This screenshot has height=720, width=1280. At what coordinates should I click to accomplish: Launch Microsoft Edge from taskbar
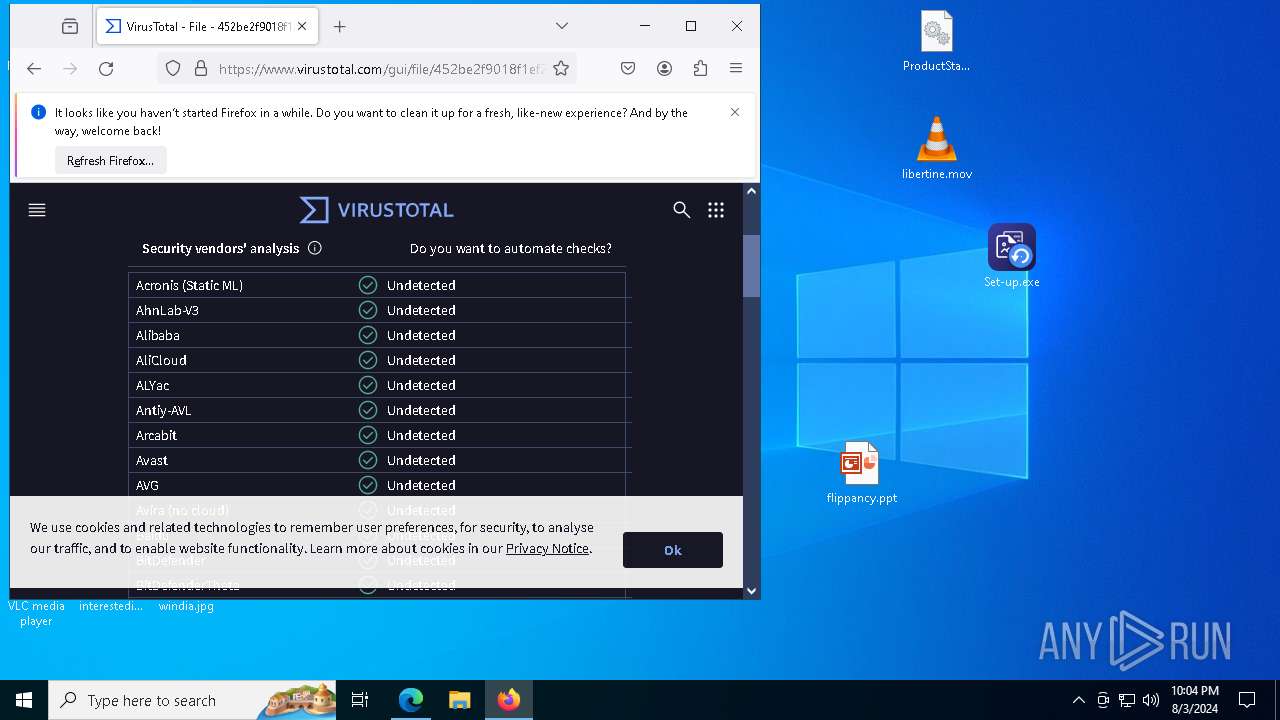[411, 700]
